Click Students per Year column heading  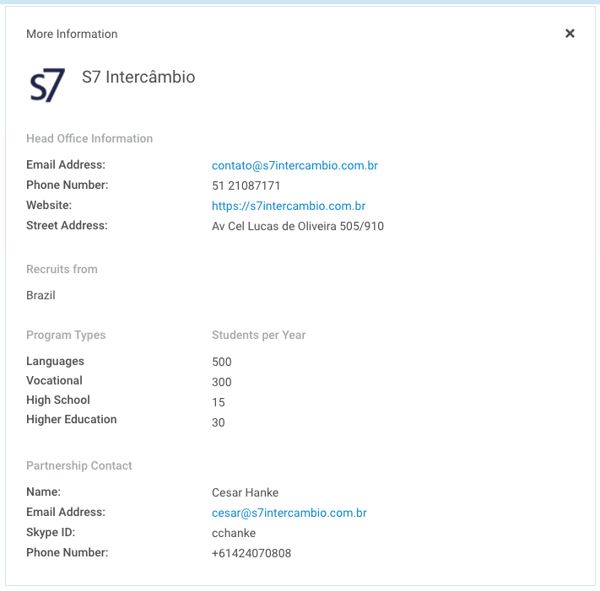(259, 335)
